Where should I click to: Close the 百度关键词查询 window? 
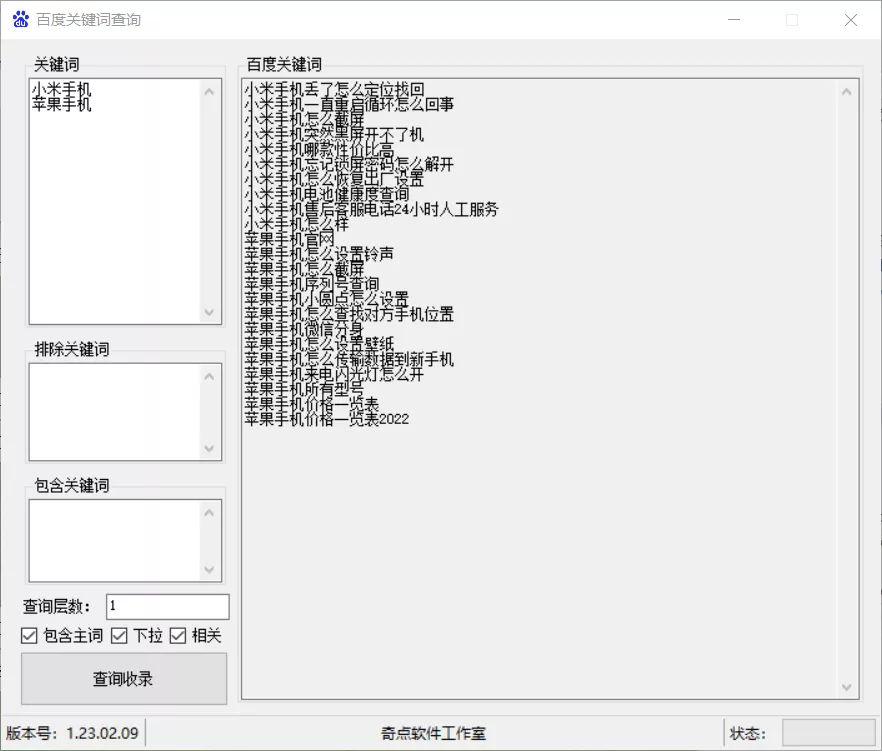(x=851, y=20)
